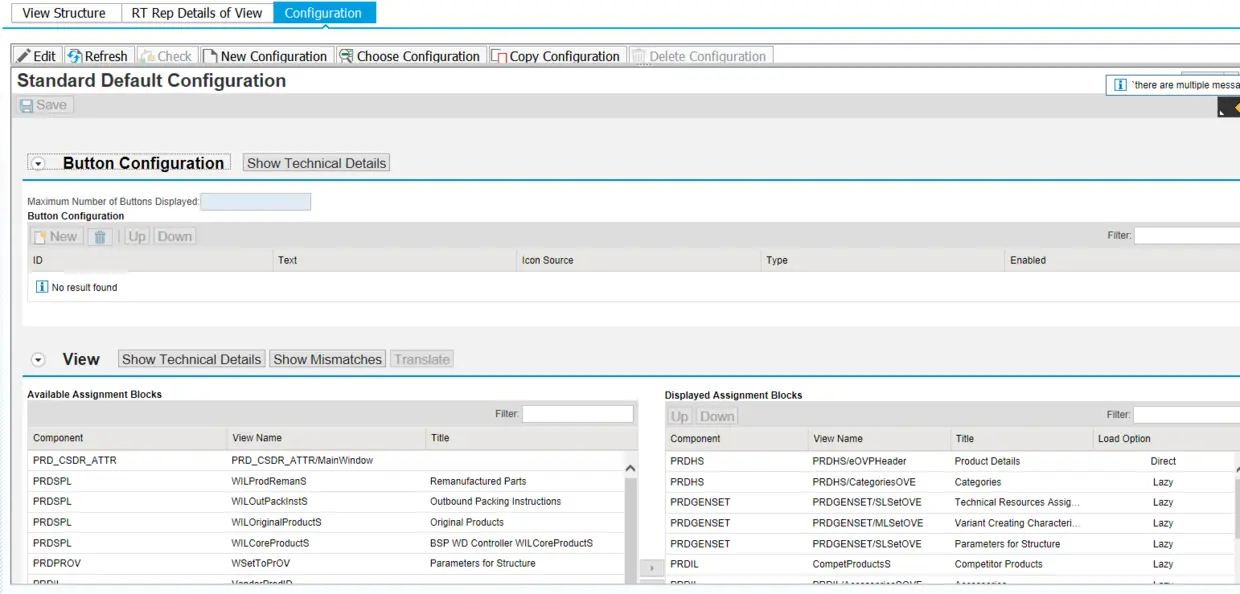
Task: Click Filter field above Available Assignment Blocks
Action: tap(578, 414)
